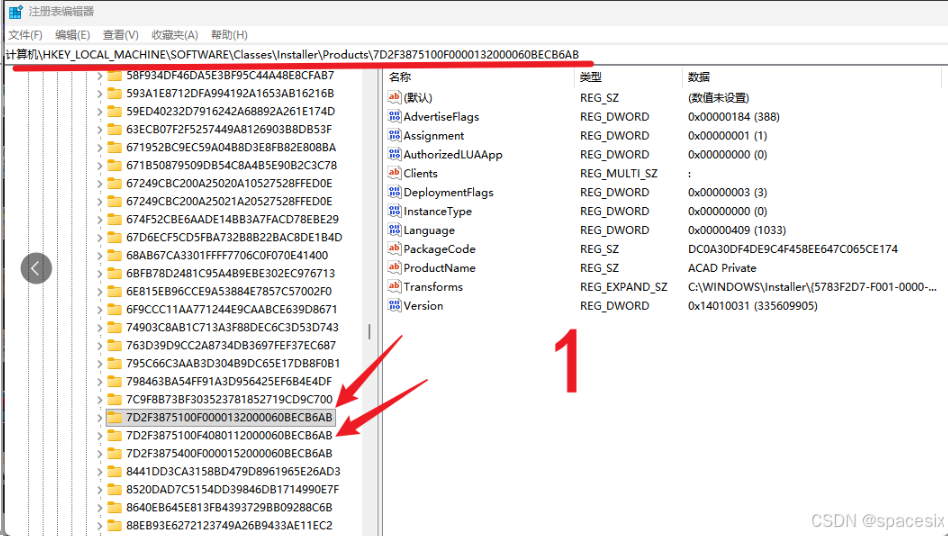
Task: Open the 编辑(E) menu
Action: (72, 35)
